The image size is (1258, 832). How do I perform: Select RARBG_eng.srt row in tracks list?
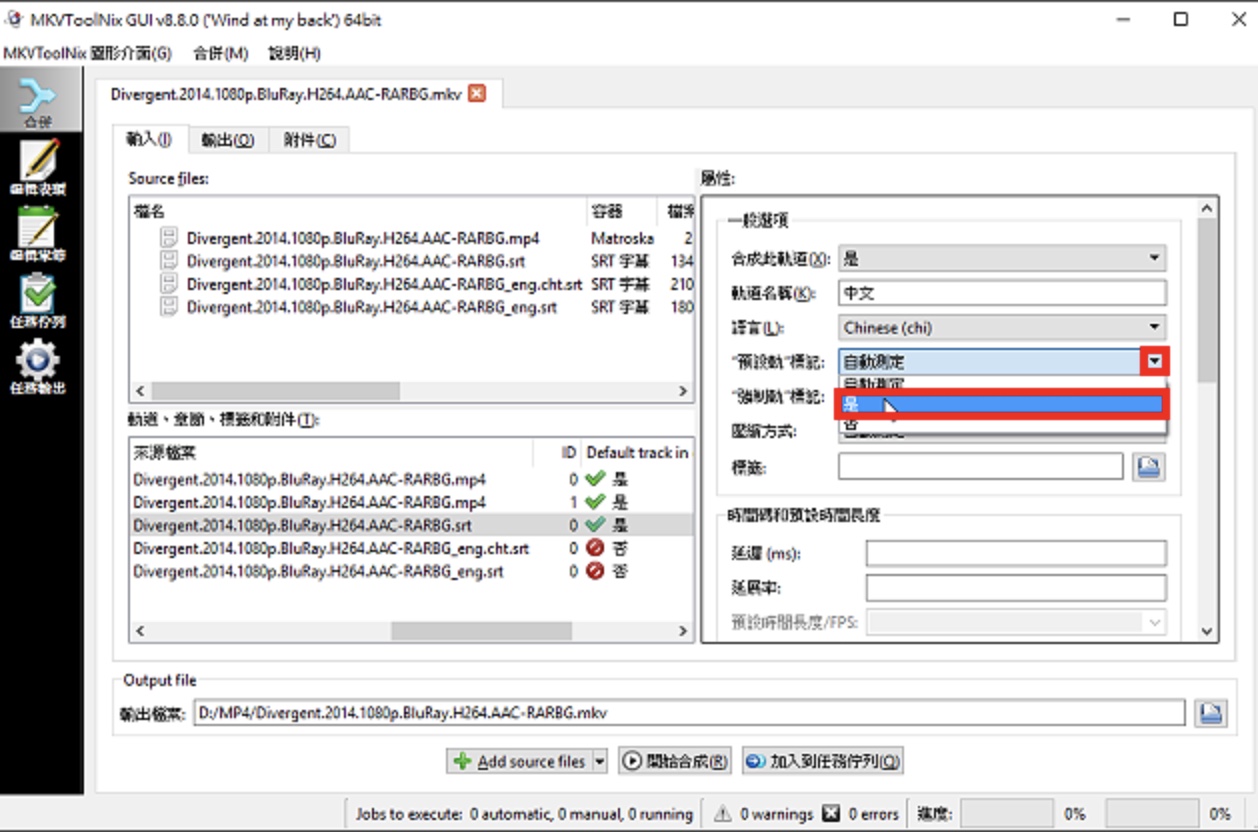pos(412,571)
